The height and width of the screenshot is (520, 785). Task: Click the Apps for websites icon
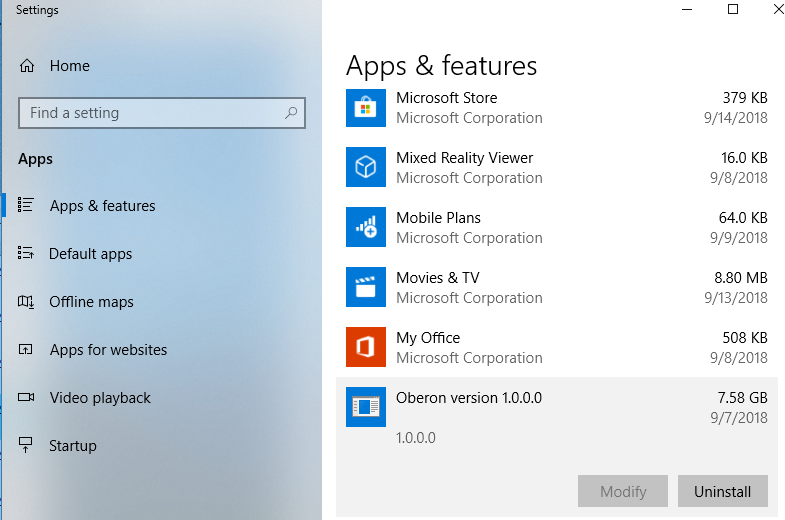(x=26, y=349)
